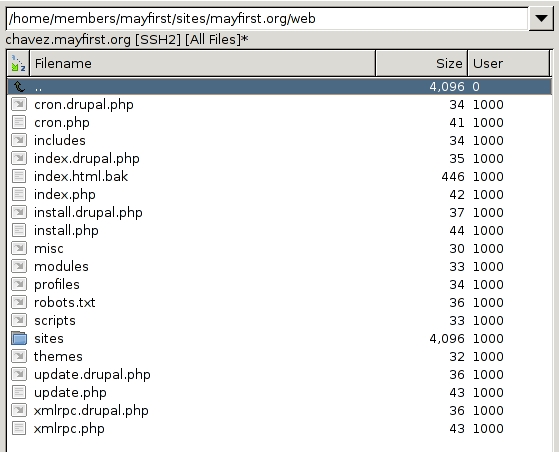Click the sites folder icon
The width and height of the screenshot is (559, 452).
point(19,338)
